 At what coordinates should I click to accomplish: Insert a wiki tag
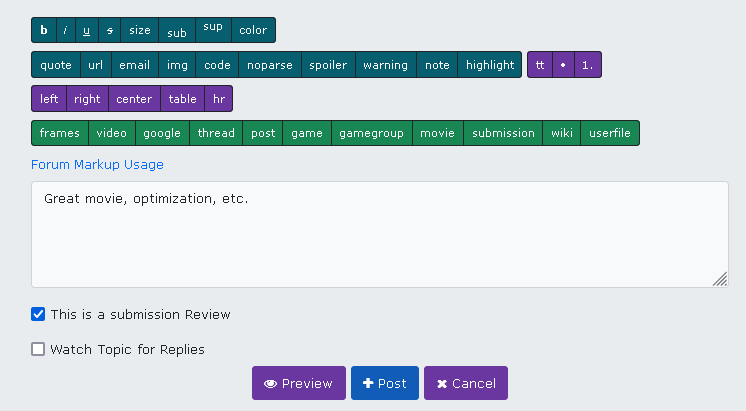click(x=561, y=133)
